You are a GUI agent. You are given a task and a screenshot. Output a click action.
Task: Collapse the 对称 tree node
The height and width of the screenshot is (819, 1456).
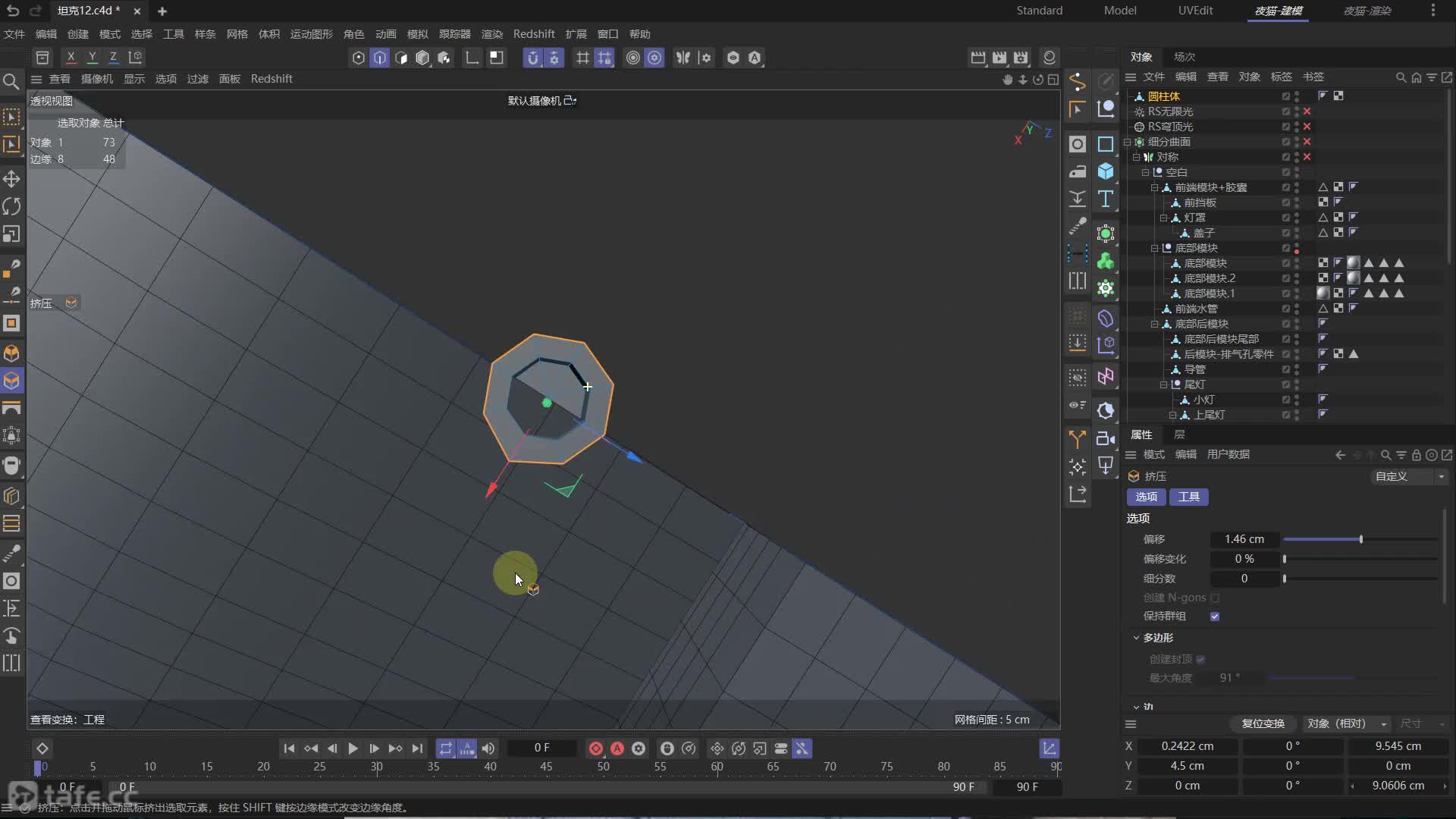coord(1136,157)
